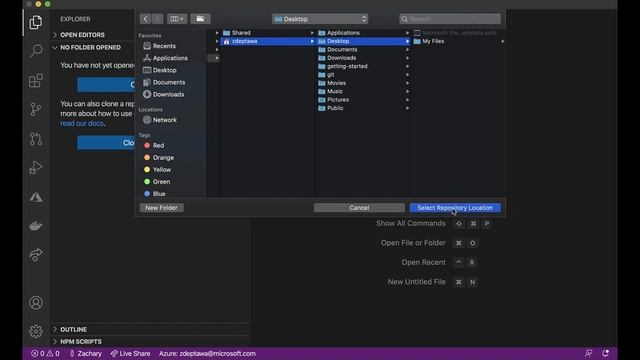Click Select Repository Location button
The image size is (640, 360).
pos(455,208)
